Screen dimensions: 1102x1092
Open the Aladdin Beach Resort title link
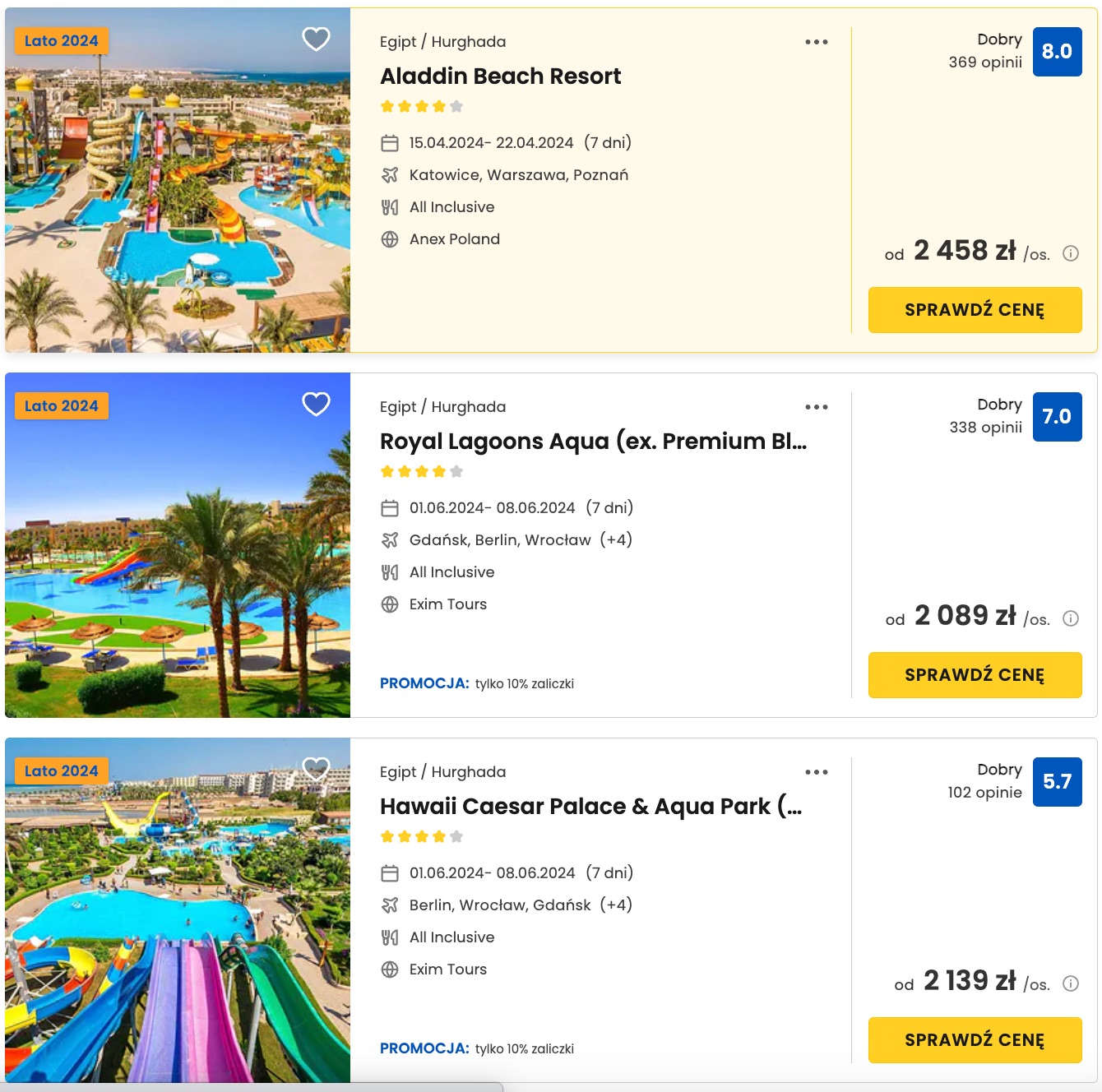click(x=500, y=76)
